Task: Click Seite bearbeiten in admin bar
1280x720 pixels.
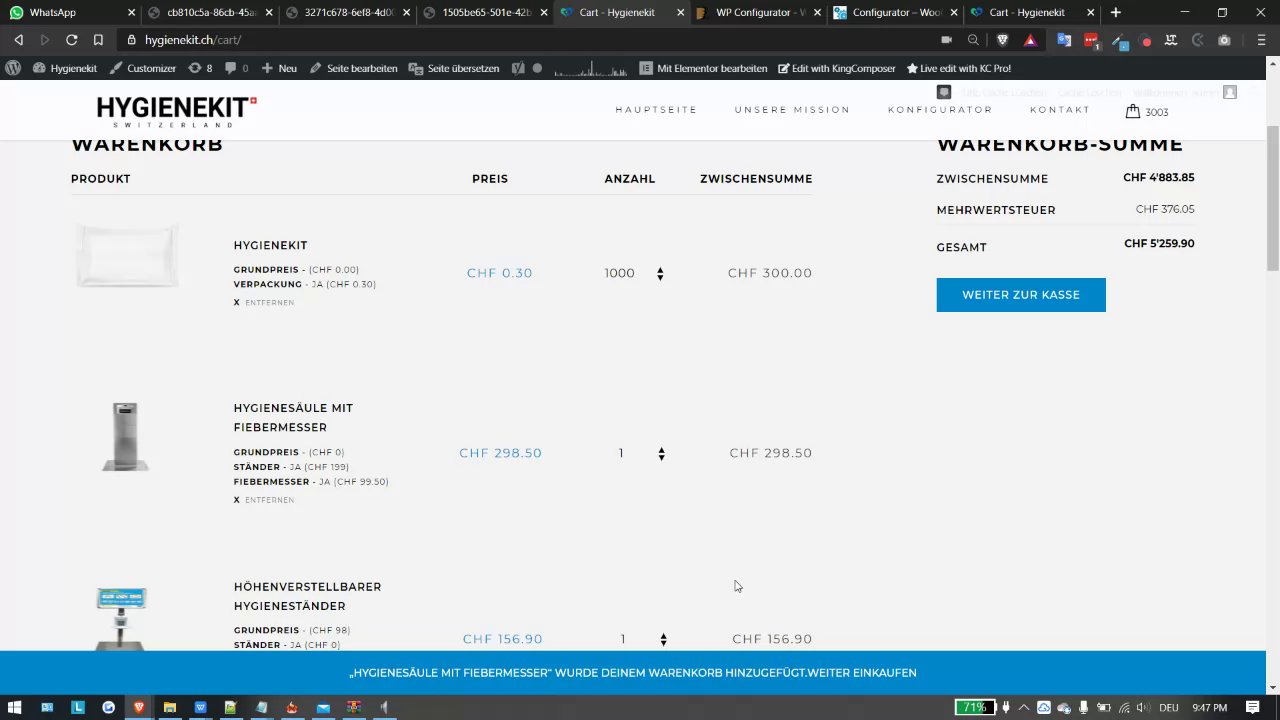Action: pyautogui.click(x=353, y=68)
